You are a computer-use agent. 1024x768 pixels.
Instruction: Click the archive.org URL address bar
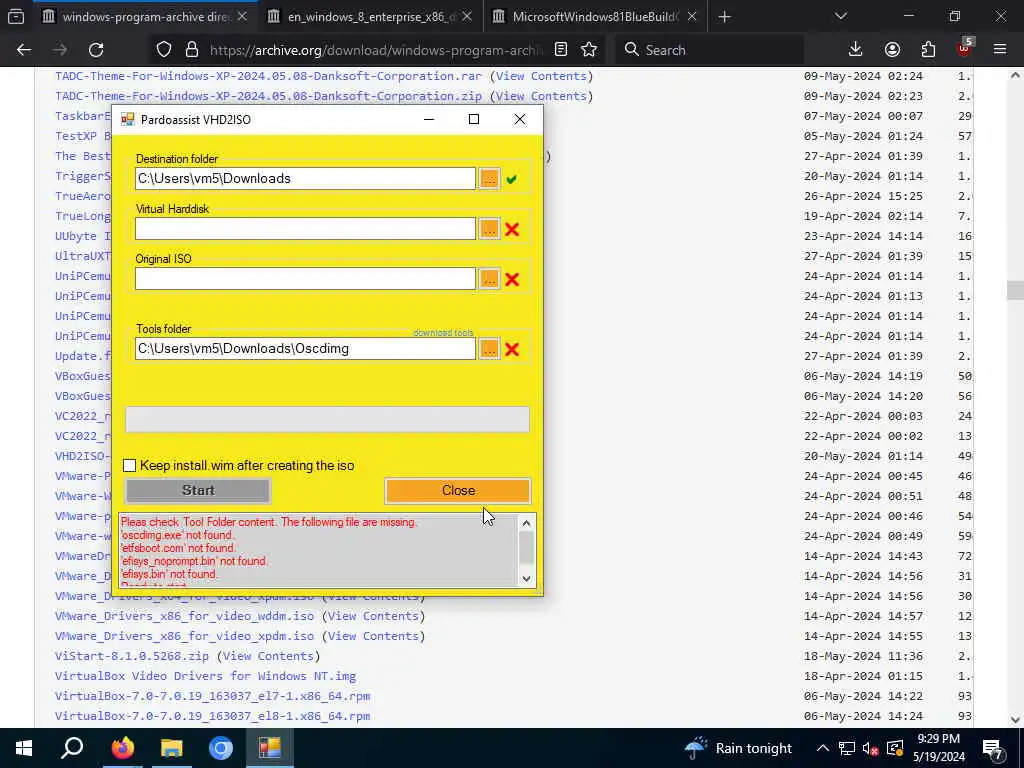pyautogui.click(x=376, y=50)
